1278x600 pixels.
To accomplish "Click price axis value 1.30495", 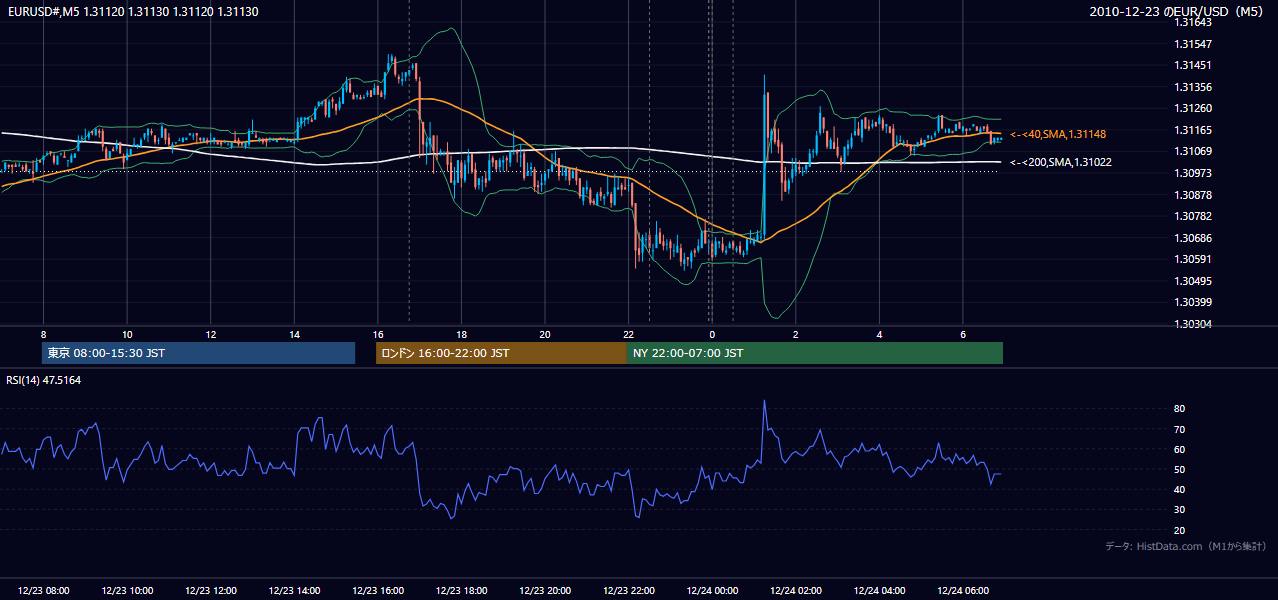I will 1193,281.
